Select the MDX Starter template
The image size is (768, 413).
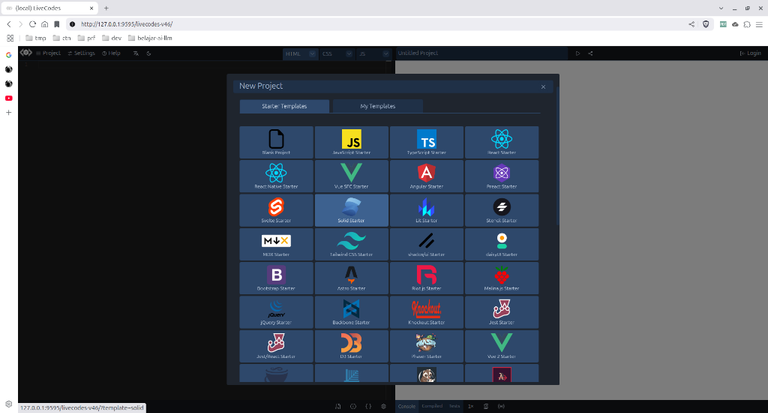pos(276,244)
